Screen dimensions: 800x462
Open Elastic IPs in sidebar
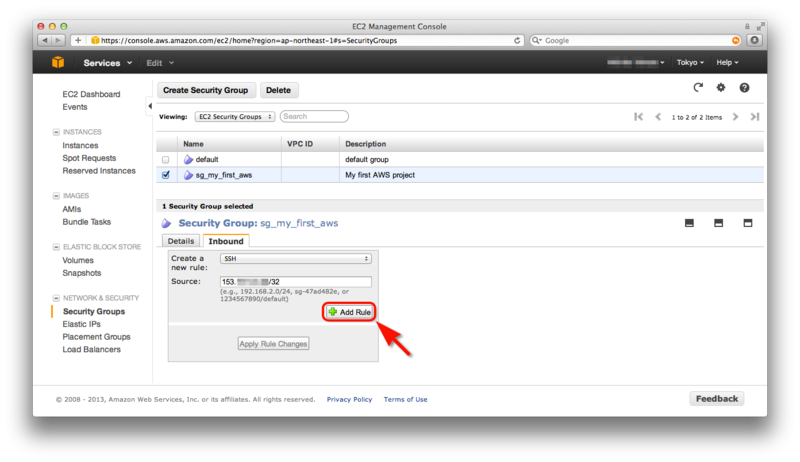[82, 324]
